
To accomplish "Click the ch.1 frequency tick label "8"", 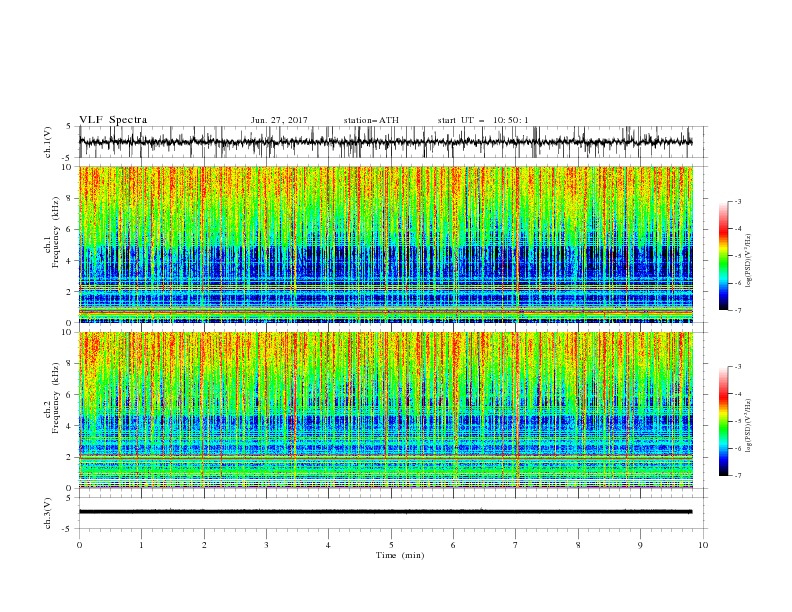I will click(70, 198).
